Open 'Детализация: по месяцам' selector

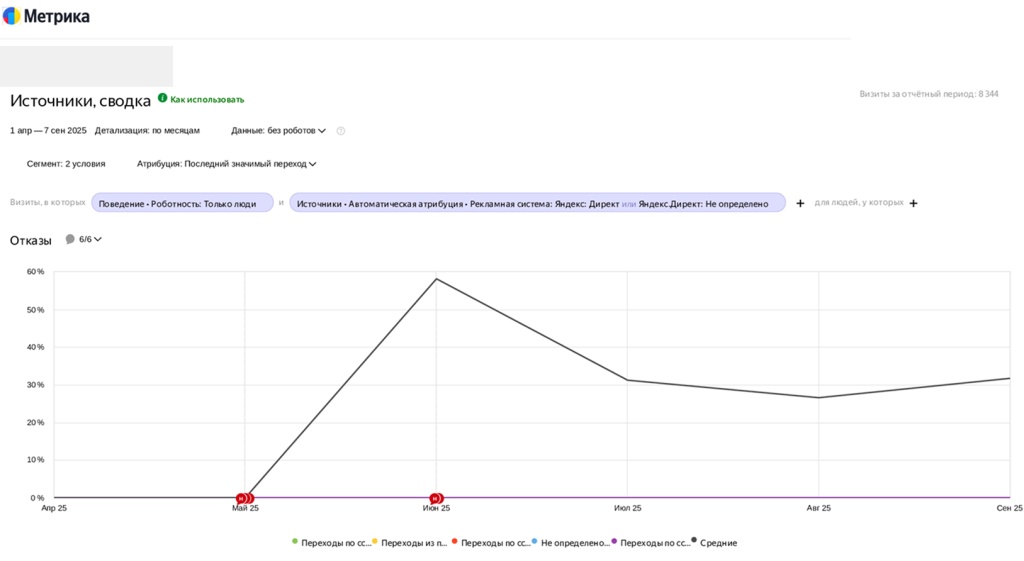(x=147, y=131)
